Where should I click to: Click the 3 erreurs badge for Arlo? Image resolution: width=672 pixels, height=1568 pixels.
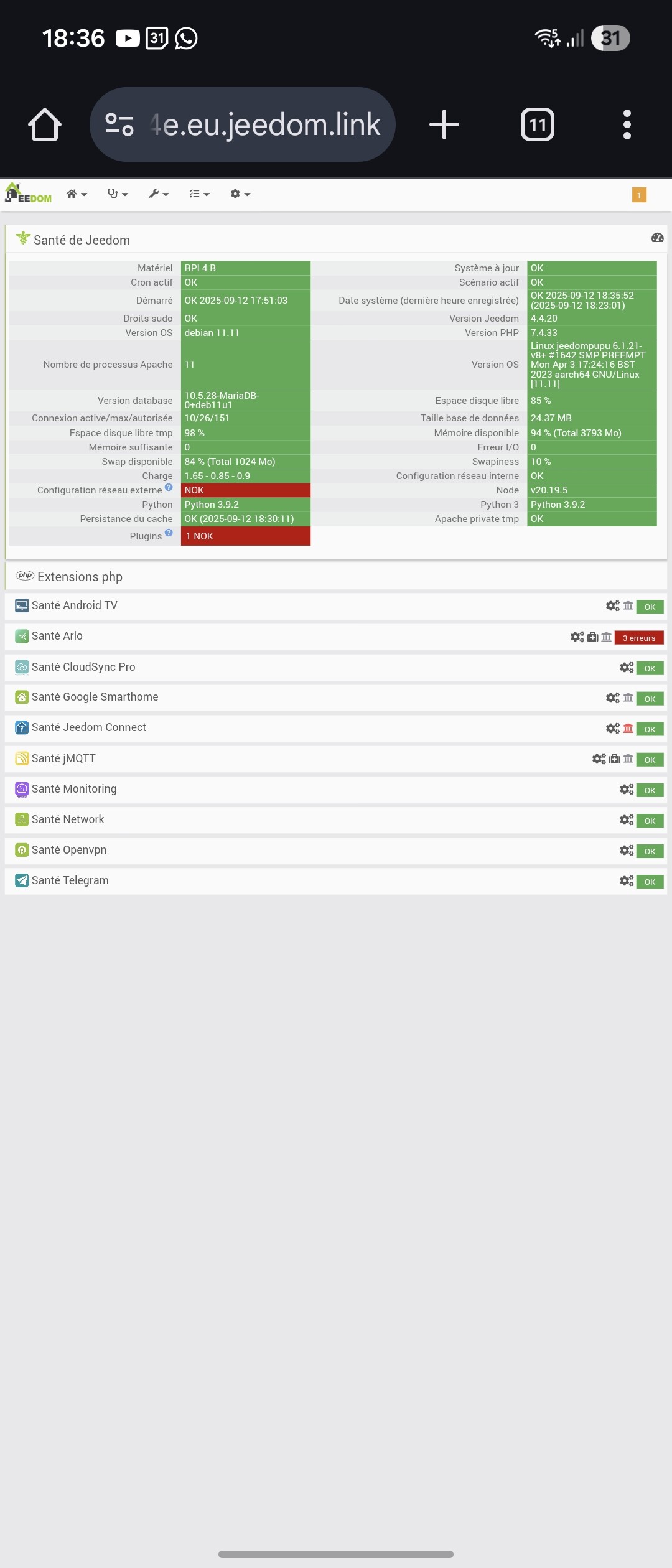639,638
